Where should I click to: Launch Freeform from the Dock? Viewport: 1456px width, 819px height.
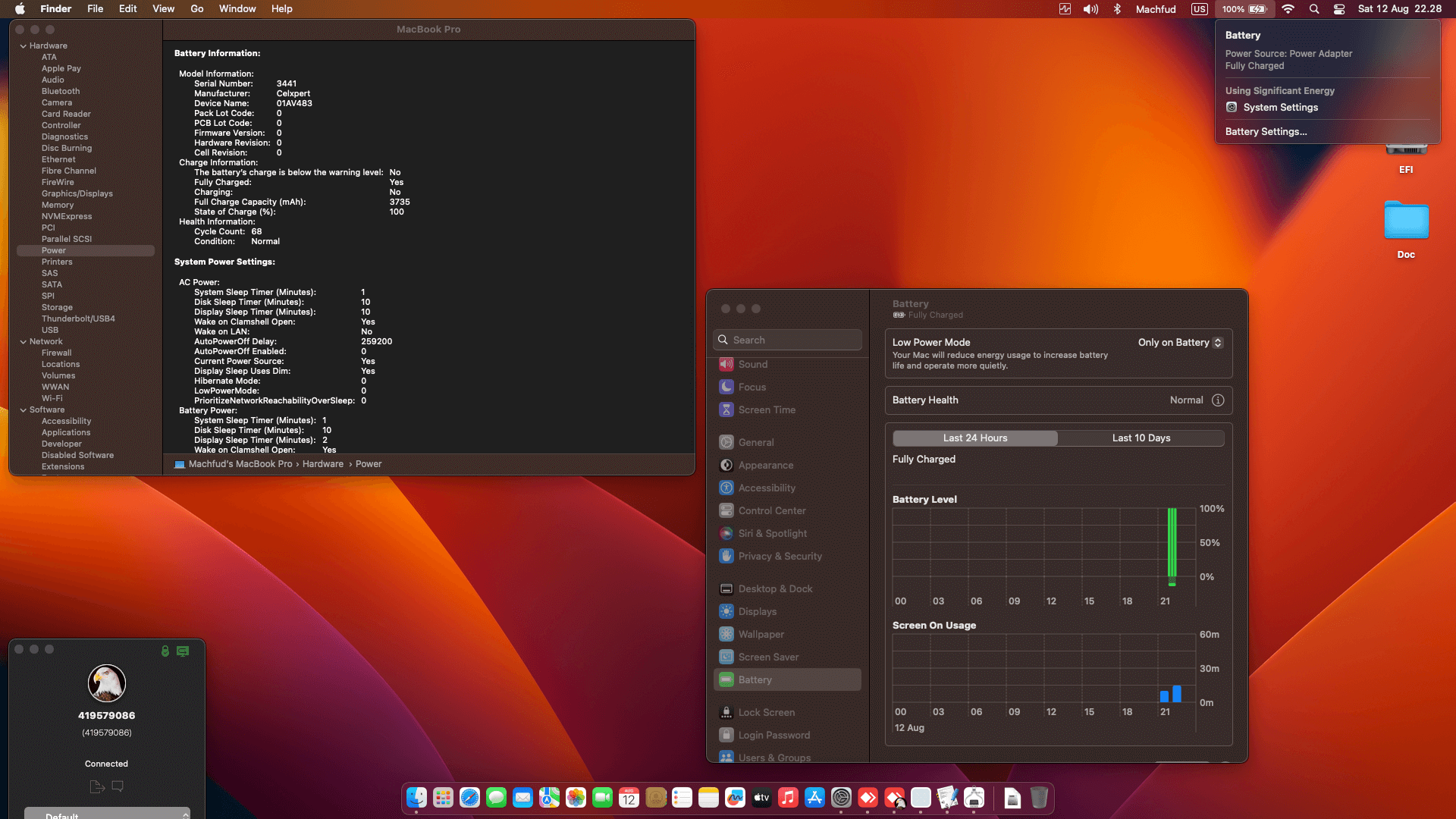(735, 798)
